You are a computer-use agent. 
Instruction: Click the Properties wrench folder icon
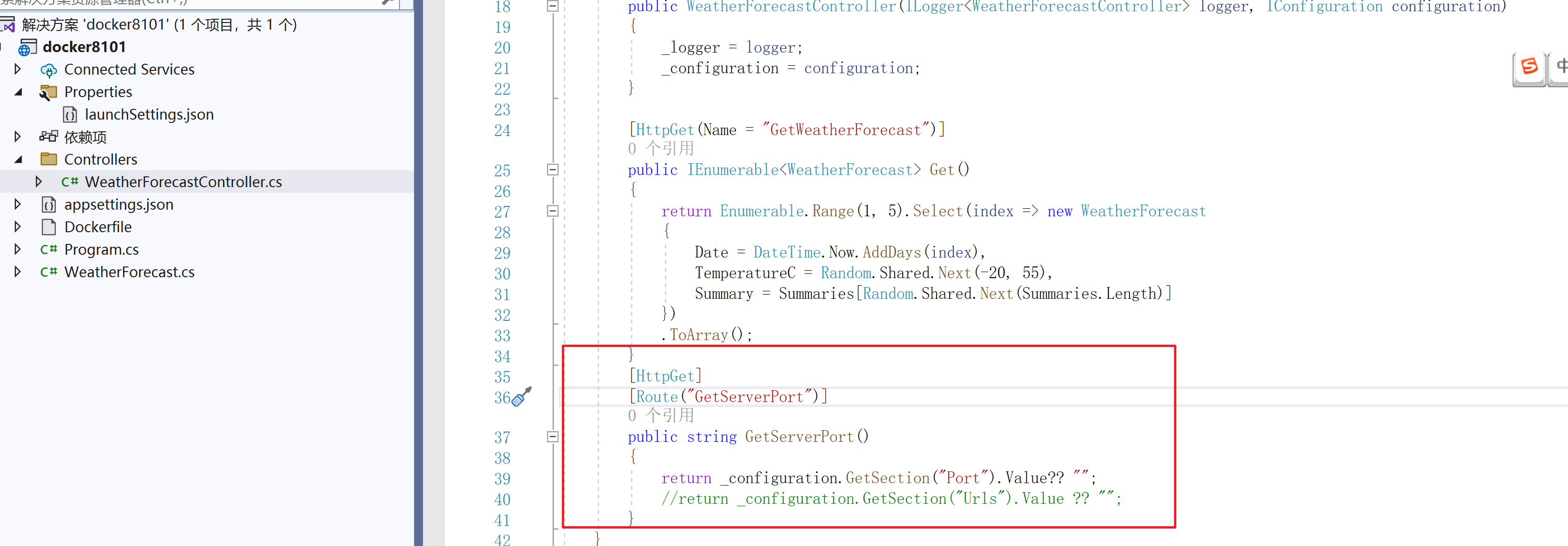coord(48,93)
